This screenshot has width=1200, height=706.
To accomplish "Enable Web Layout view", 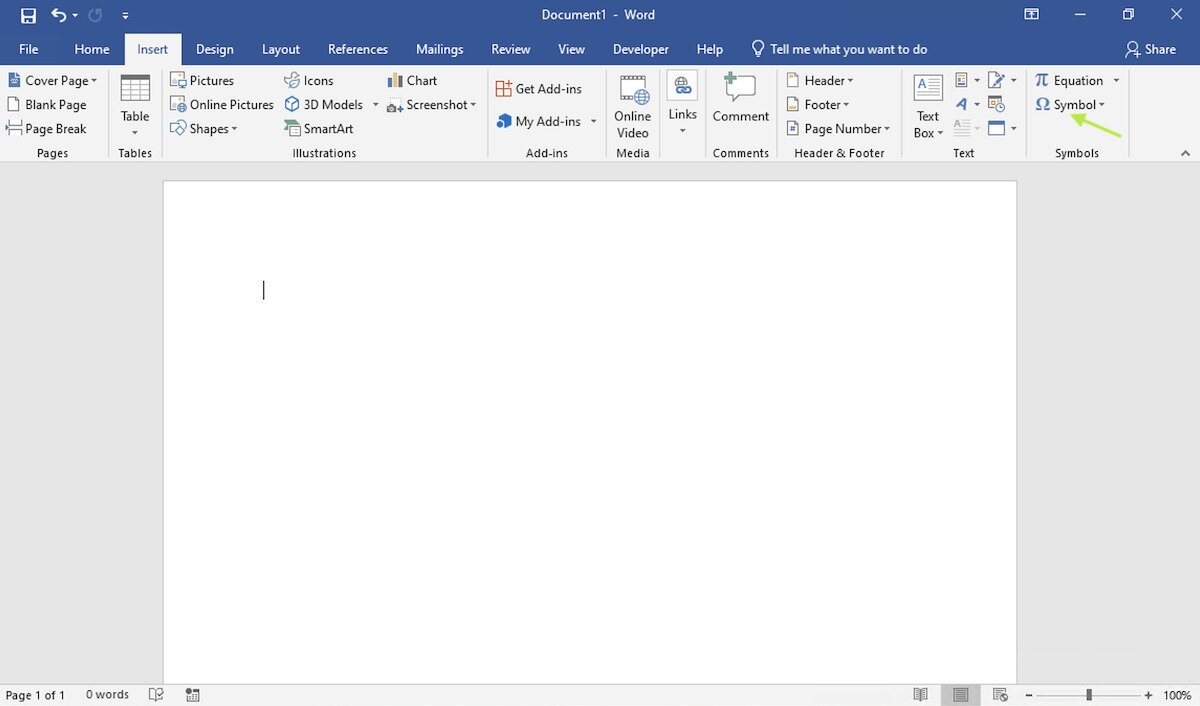I will tap(1000, 694).
